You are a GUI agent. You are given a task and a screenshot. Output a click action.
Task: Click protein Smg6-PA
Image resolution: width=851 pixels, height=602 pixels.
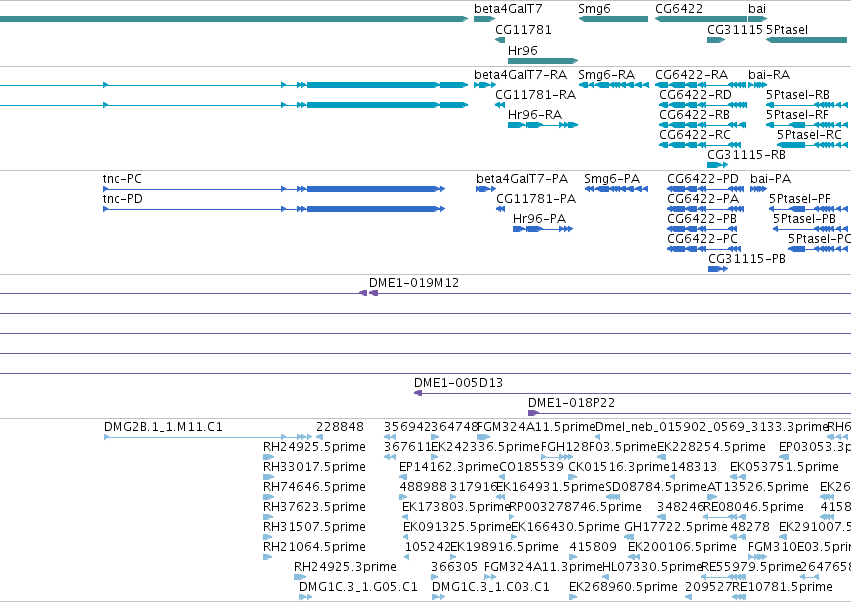[616, 189]
